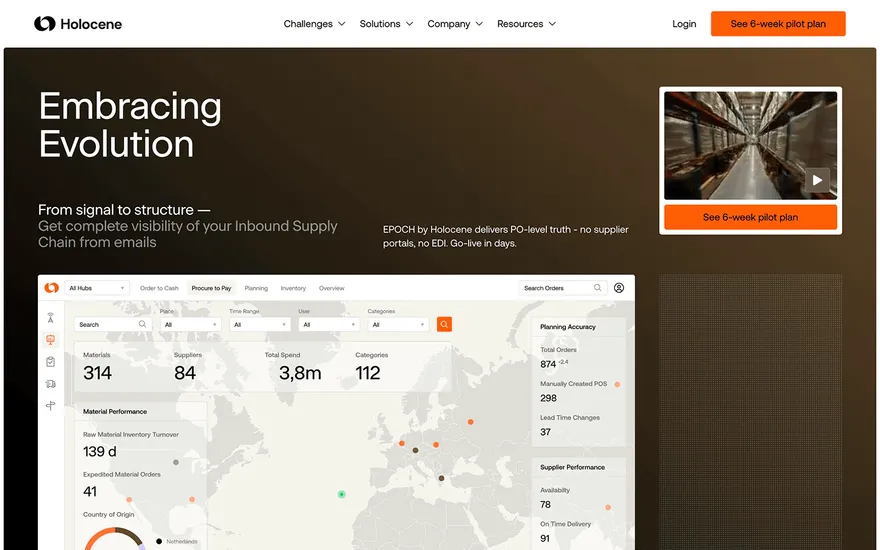This screenshot has width=880, height=550.
Task: Open the Company dropdown menu
Action: [455, 24]
